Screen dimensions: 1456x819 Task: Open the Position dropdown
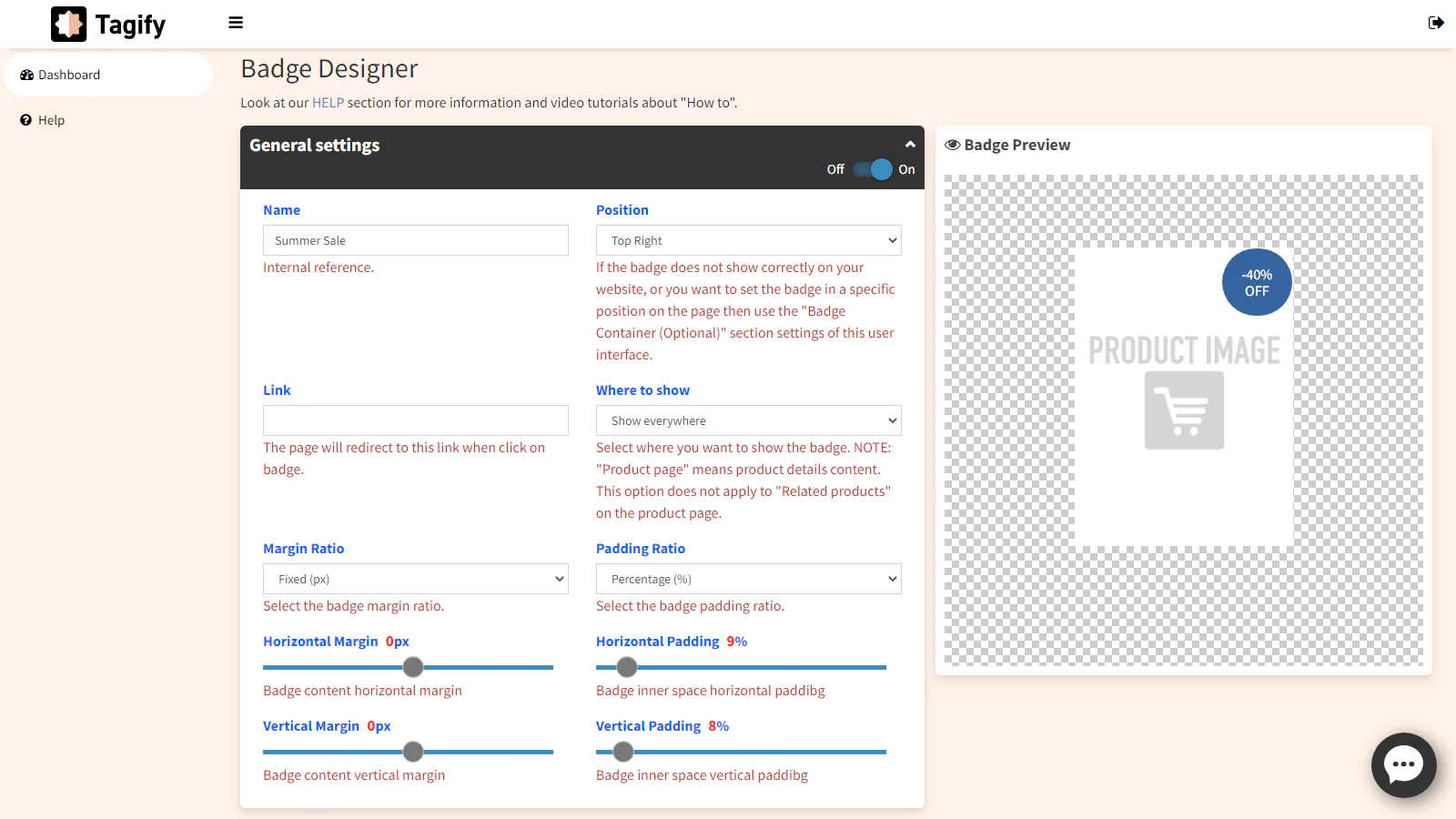(x=748, y=240)
